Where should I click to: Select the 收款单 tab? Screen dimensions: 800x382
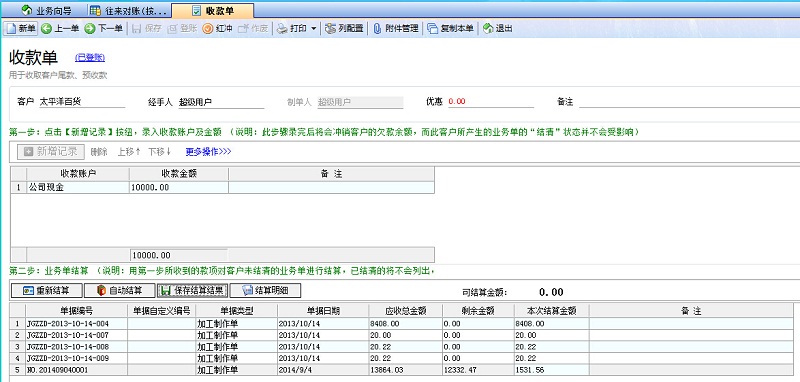tap(212, 10)
